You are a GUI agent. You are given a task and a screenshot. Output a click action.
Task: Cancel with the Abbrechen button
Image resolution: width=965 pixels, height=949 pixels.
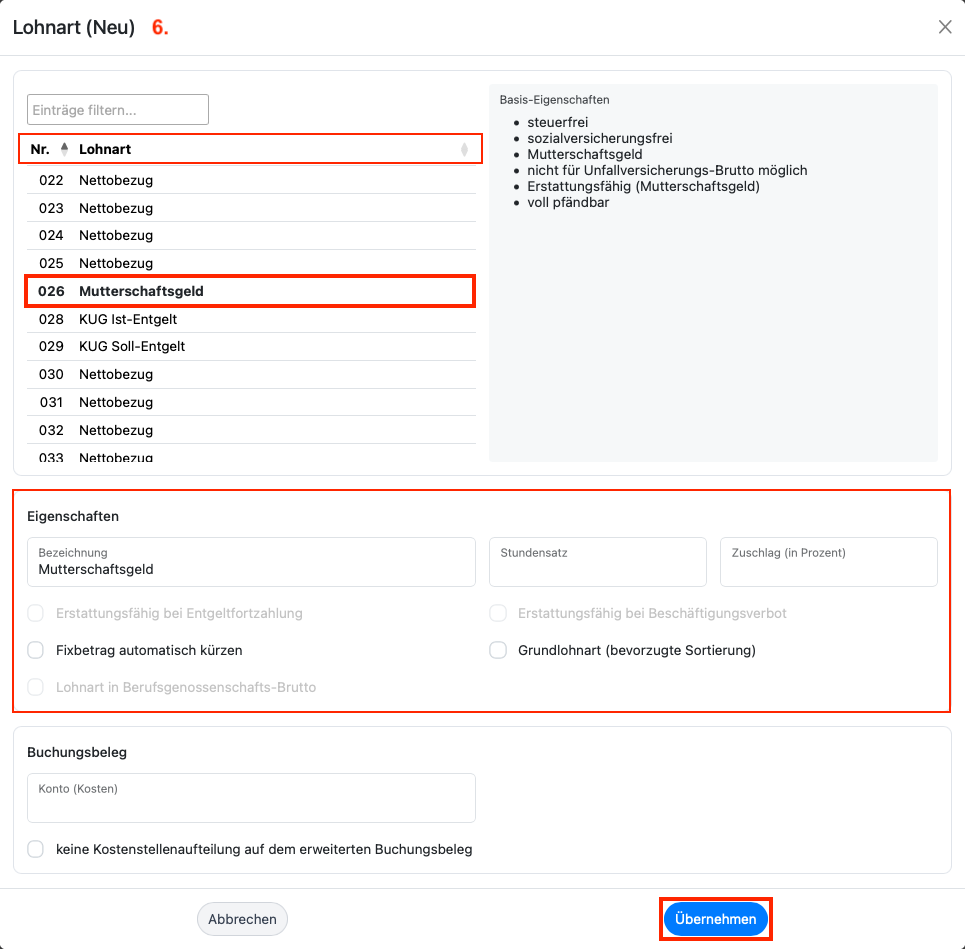(242, 919)
